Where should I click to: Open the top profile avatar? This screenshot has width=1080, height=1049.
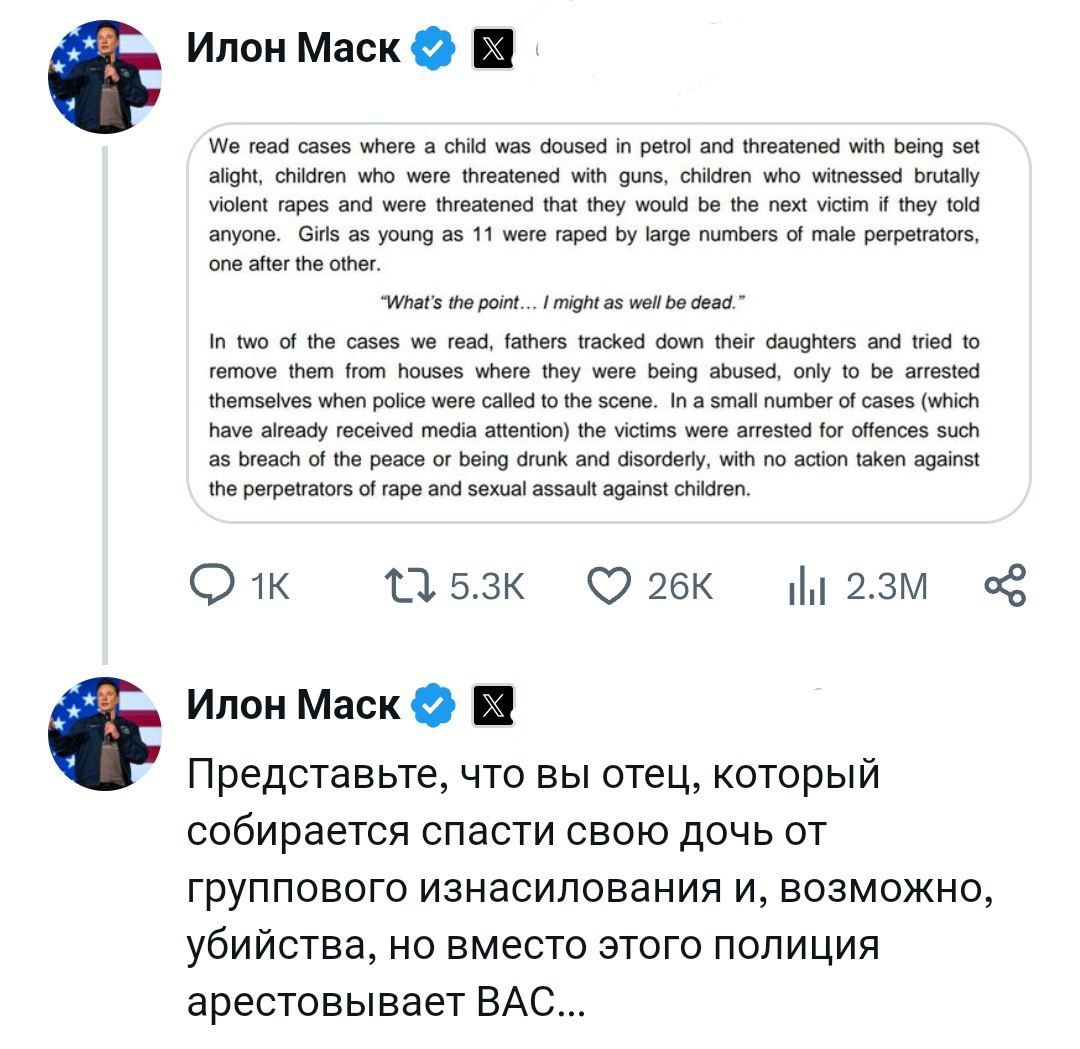point(105,78)
